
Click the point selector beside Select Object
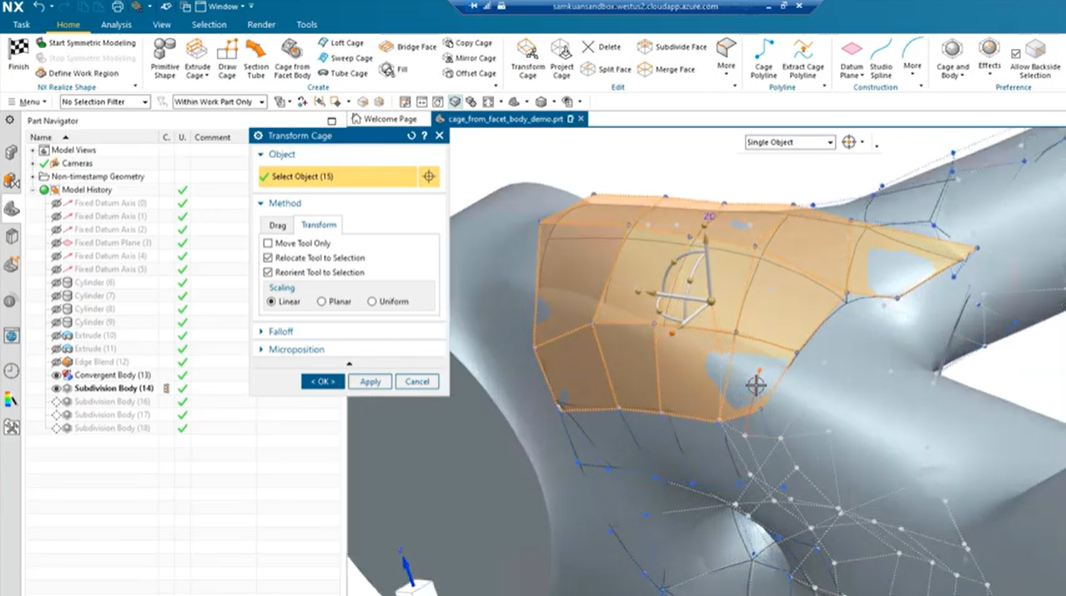[x=429, y=177]
